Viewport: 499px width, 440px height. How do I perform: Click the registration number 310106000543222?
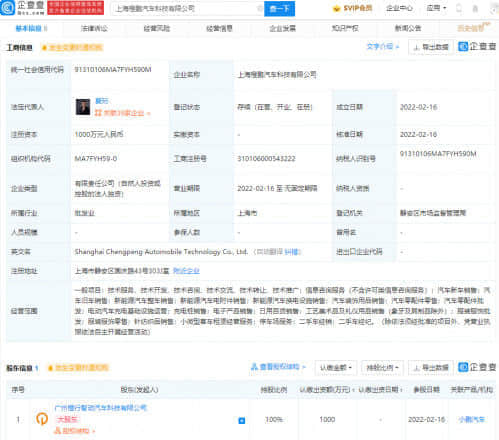point(266,159)
